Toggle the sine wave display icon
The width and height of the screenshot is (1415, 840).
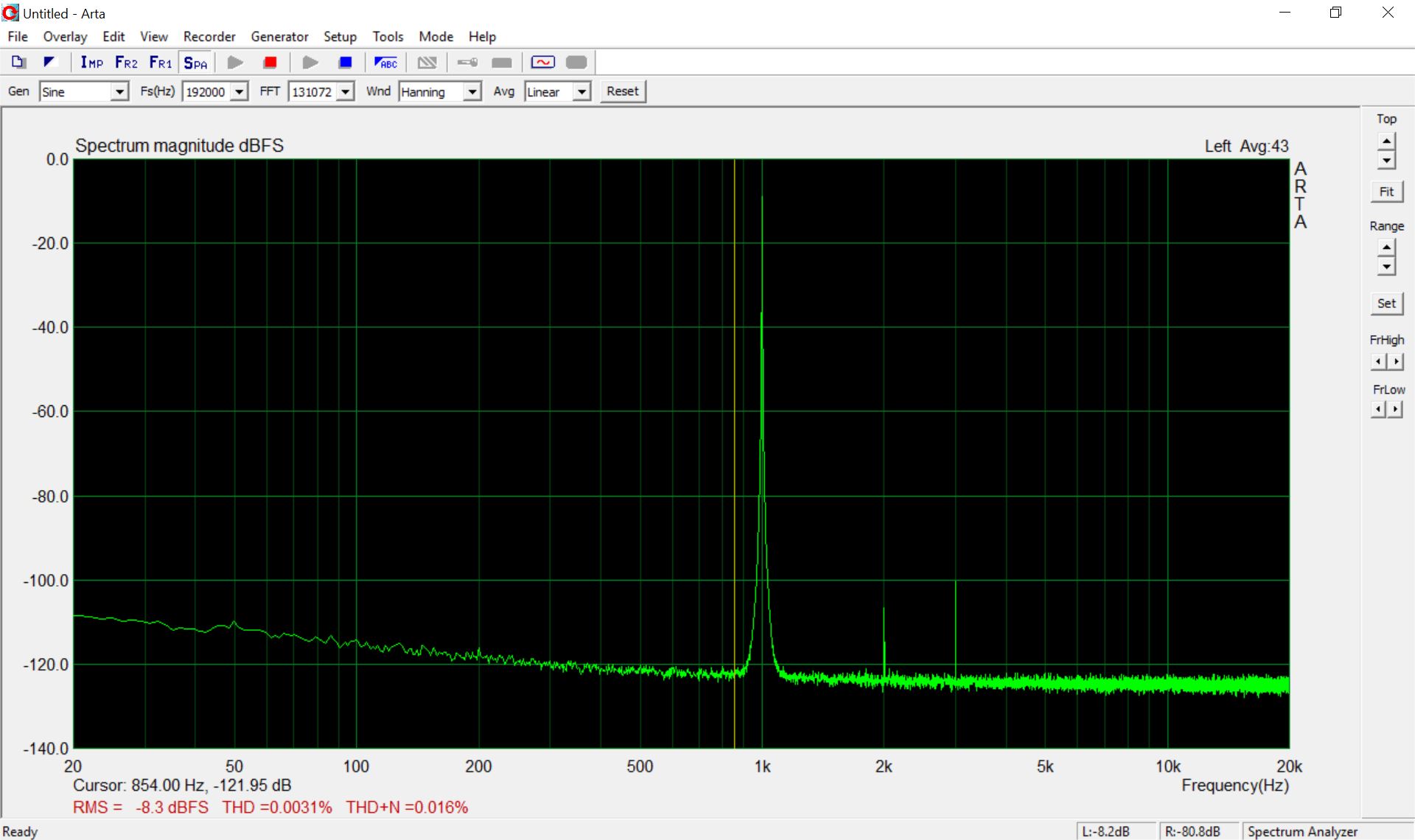pos(542,63)
